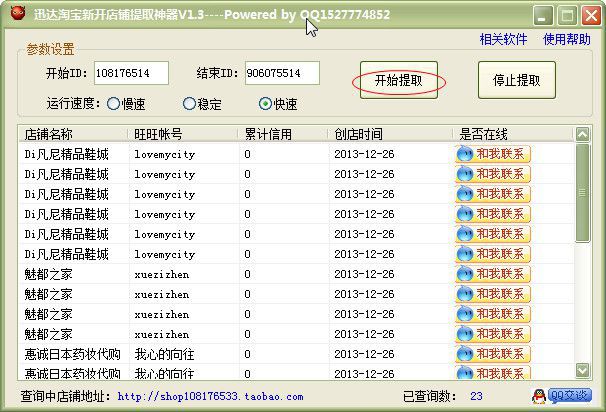Click 和我联系 in the first 惠诚日本药妆代购 row

coord(493,354)
